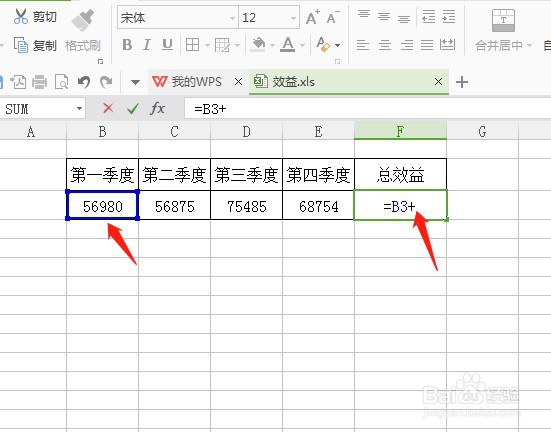
Task: Cancel formula entry with red X
Action: tap(108, 108)
